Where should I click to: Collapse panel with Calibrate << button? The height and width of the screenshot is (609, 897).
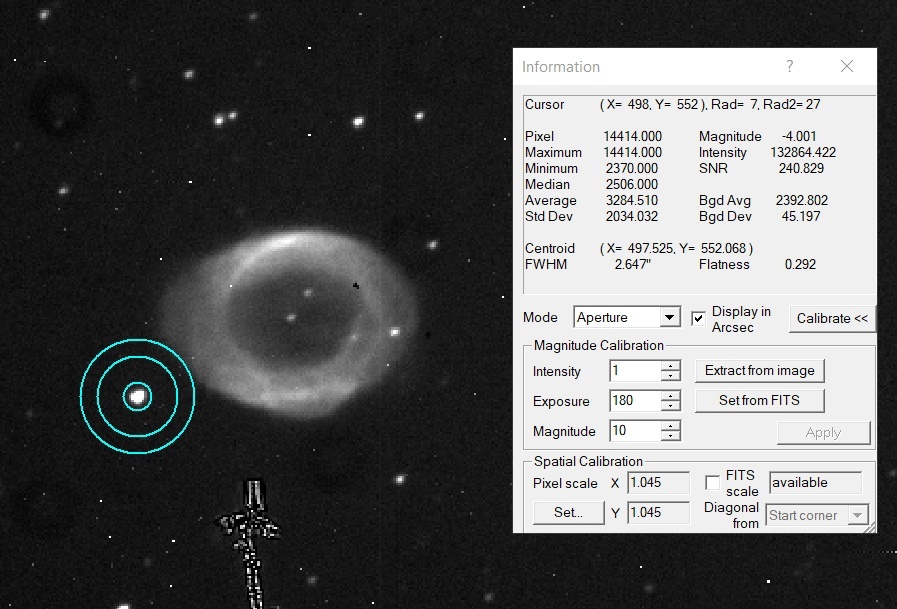click(x=832, y=319)
